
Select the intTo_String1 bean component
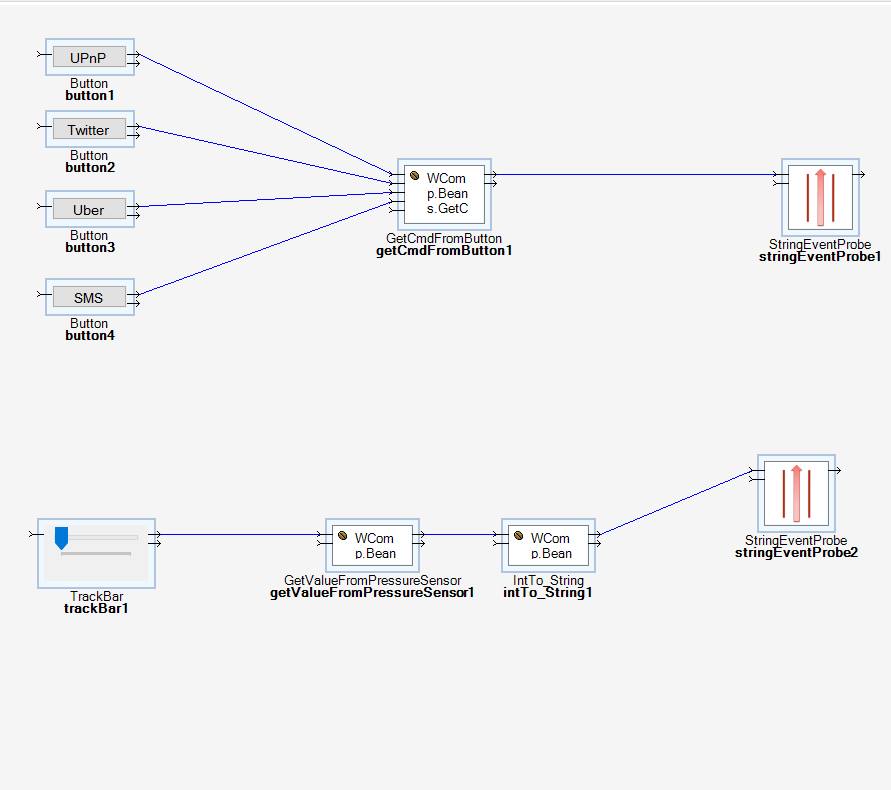click(x=549, y=545)
